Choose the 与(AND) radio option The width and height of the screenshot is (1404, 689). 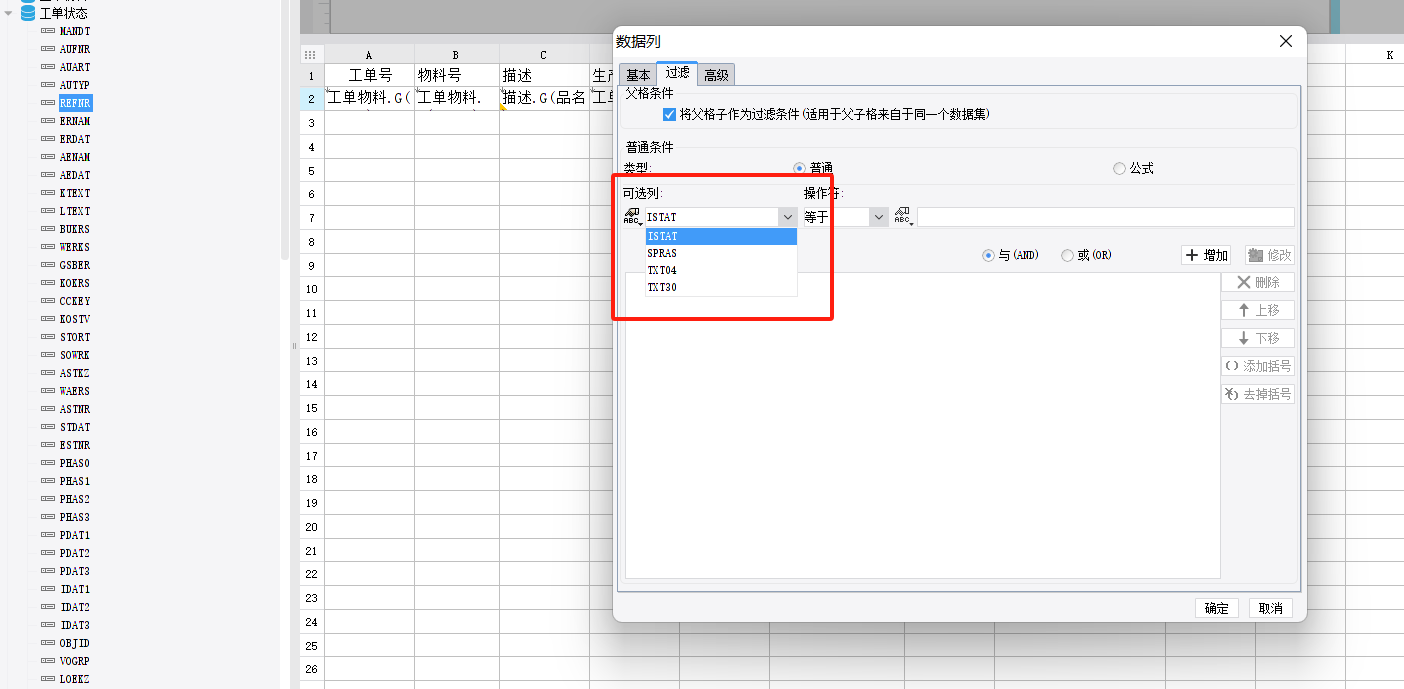(x=989, y=255)
